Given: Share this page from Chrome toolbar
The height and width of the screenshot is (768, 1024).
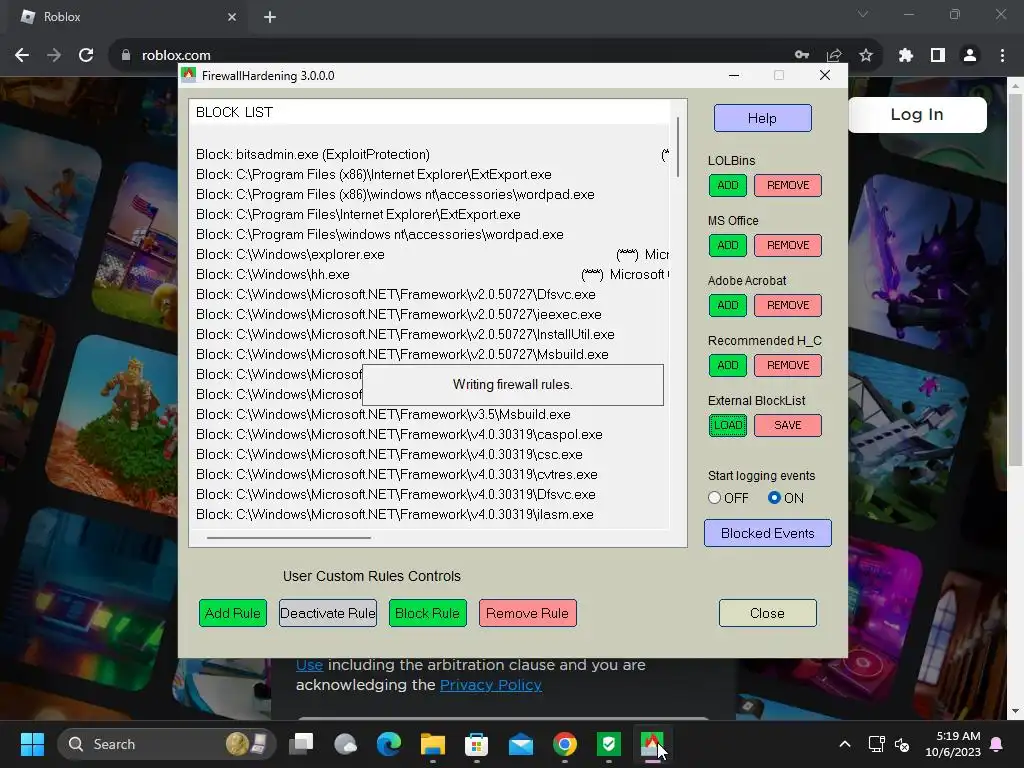Looking at the screenshot, I should (x=834, y=56).
